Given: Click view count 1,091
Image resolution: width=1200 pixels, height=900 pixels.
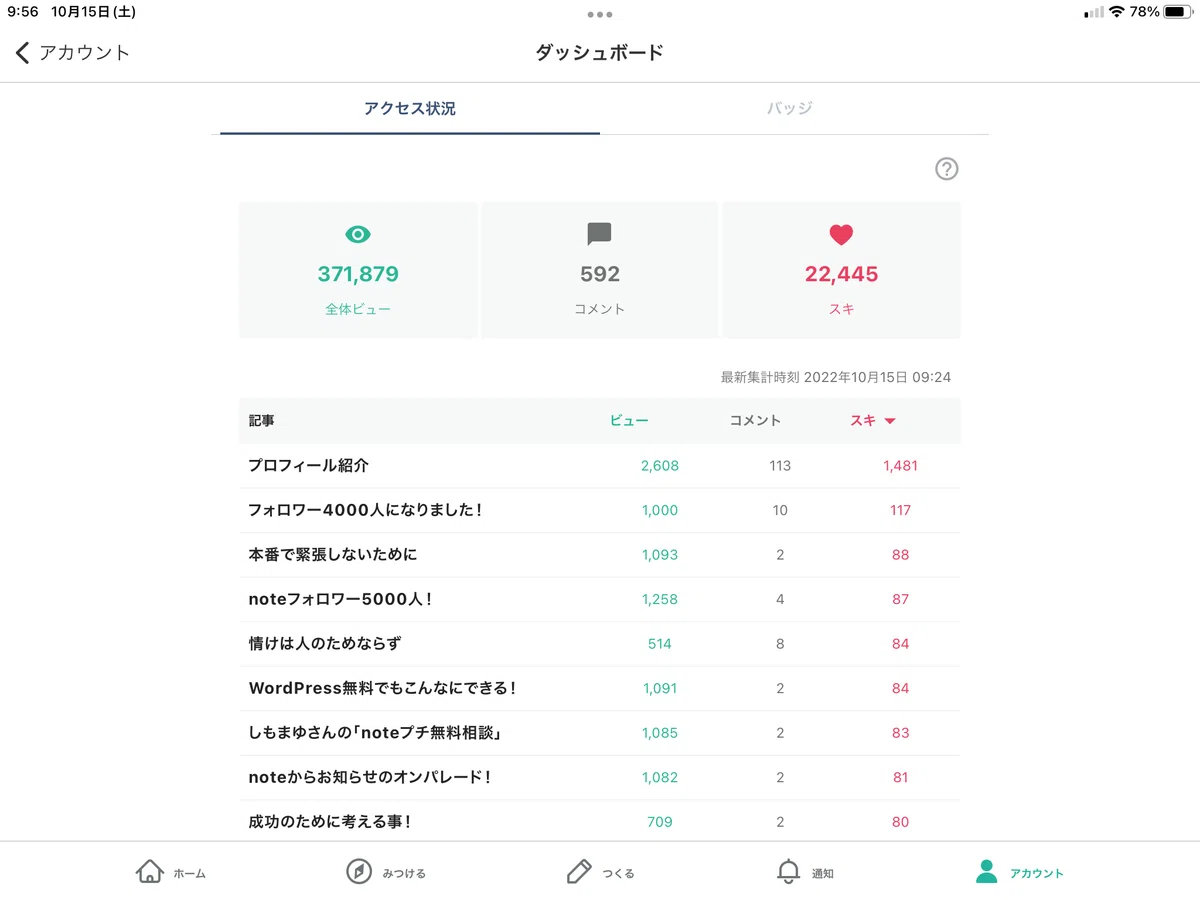Looking at the screenshot, I should pyautogui.click(x=660, y=688).
